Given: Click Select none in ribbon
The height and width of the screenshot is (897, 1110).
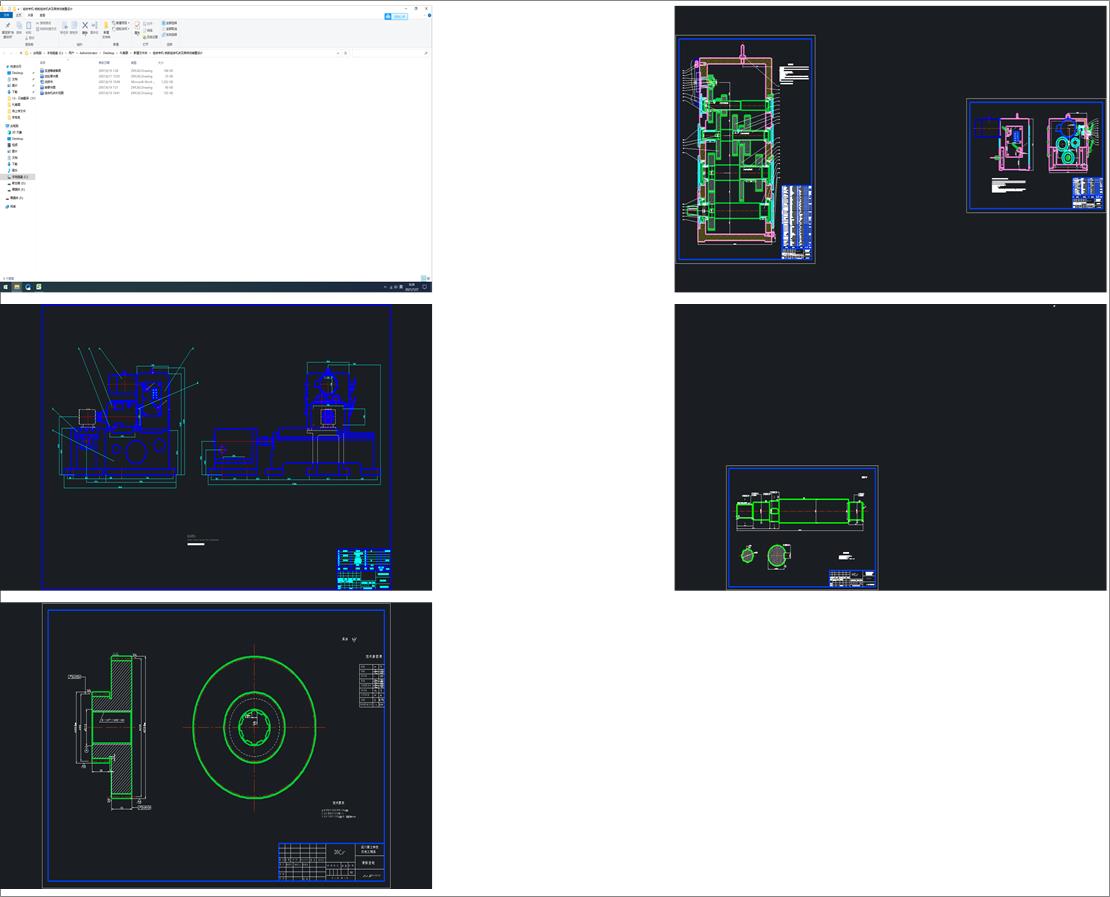Looking at the screenshot, I should pyautogui.click(x=169, y=29).
